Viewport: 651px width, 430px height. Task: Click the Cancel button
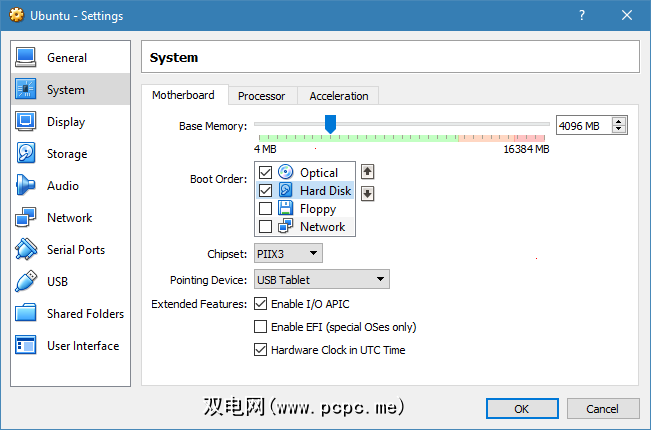(x=602, y=409)
